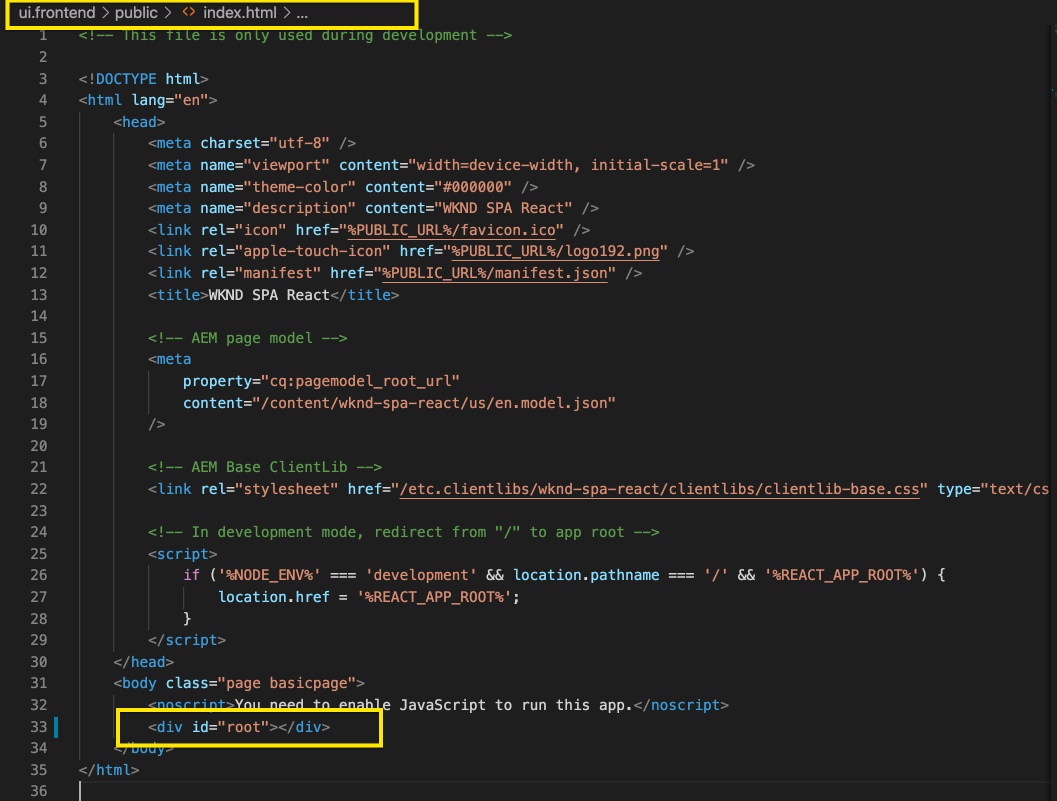1057x801 pixels.
Task: Click line number 22 in gutter
Action: 38,489
